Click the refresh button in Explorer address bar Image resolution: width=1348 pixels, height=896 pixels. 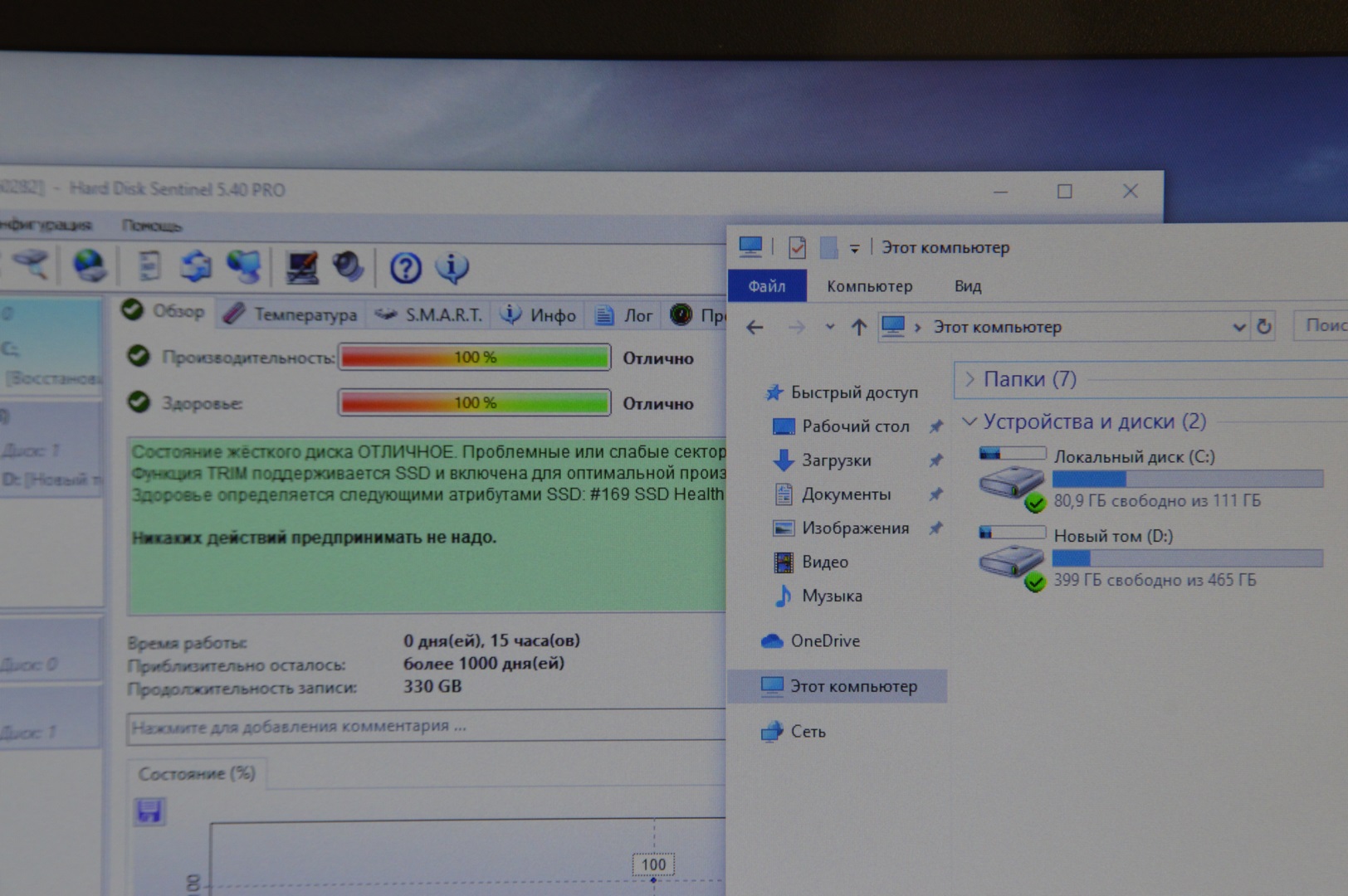point(1263,327)
